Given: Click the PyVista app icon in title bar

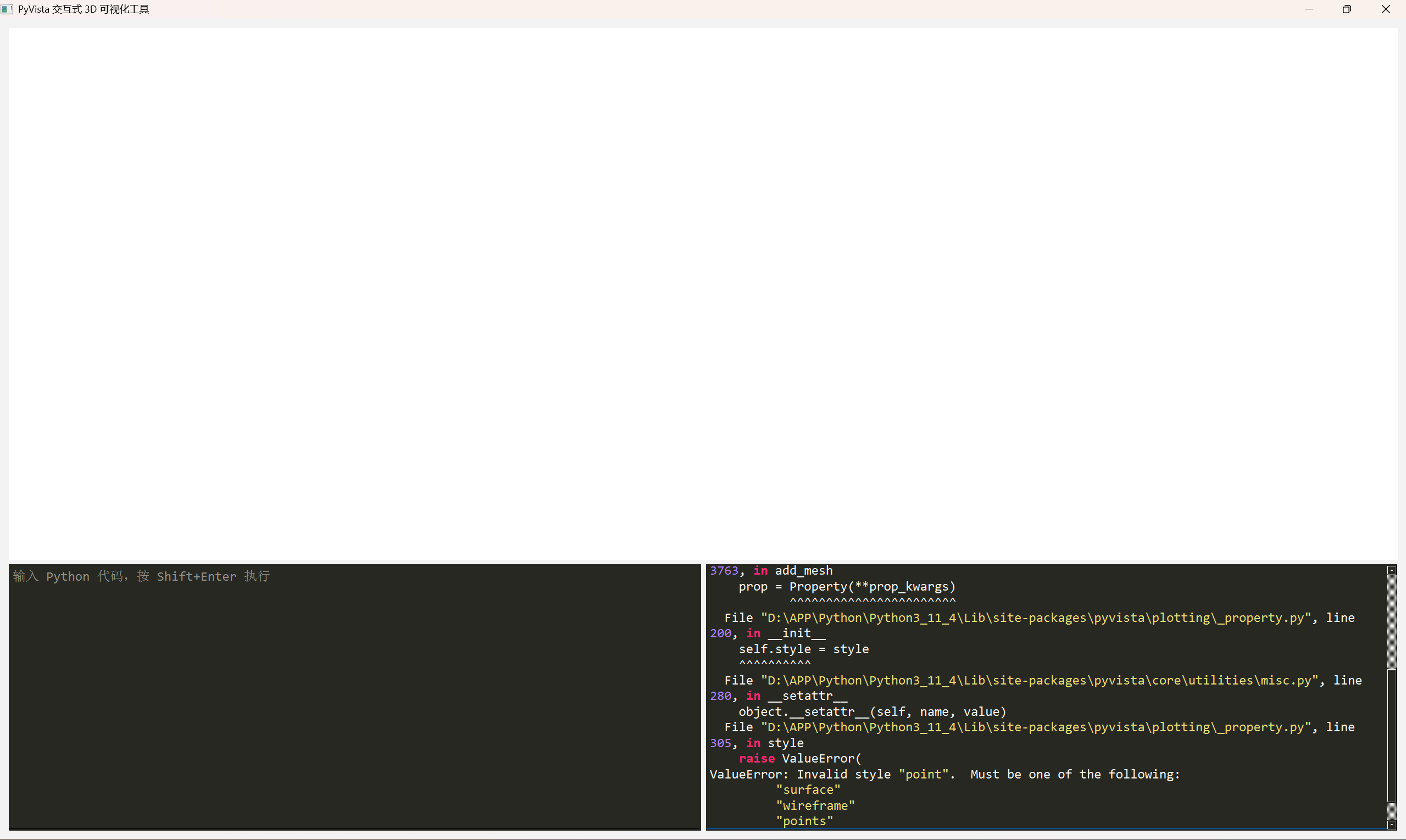Looking at the screenshot, I should click(x=7, y=9).
